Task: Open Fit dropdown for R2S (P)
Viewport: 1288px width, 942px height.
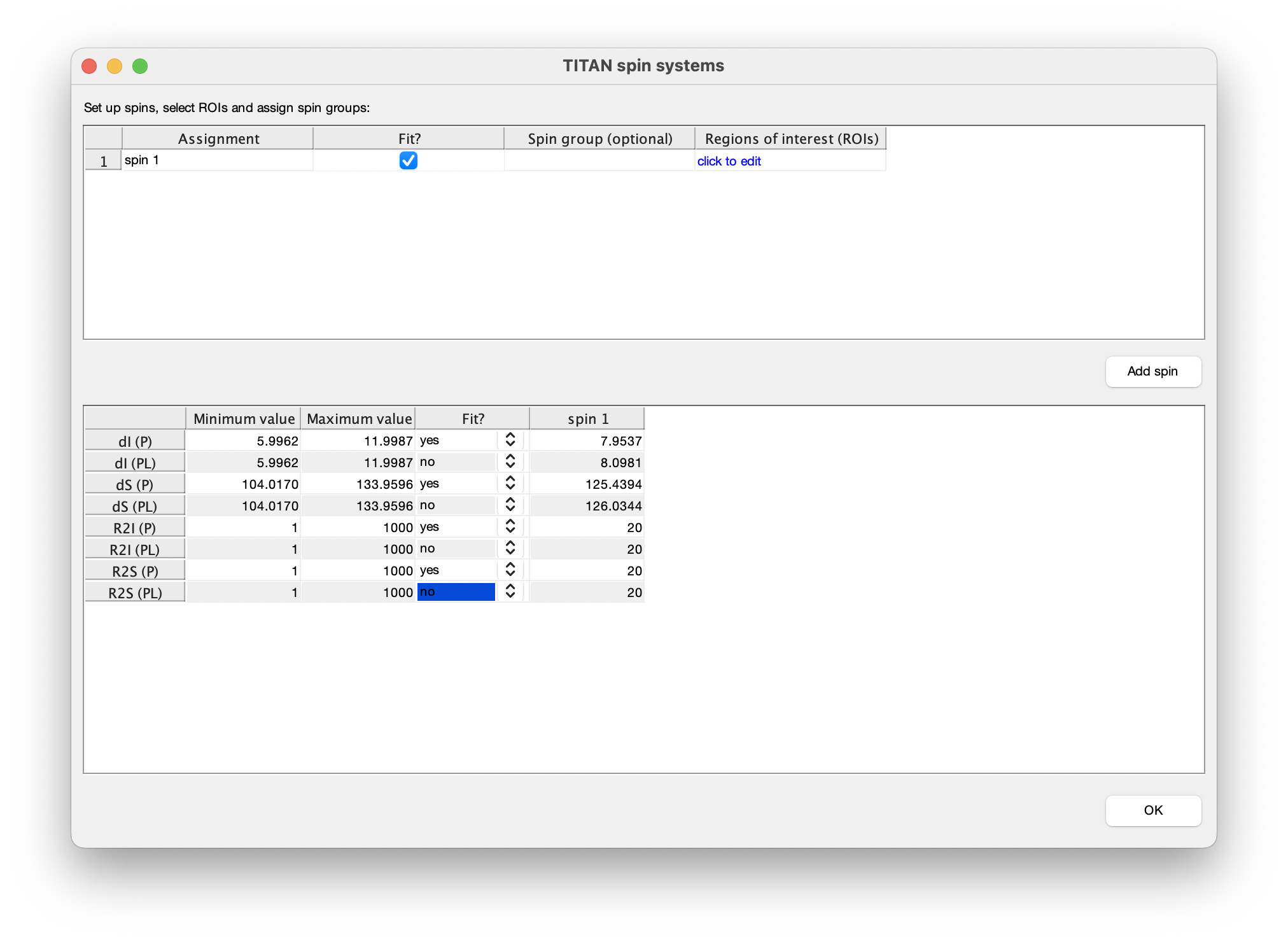Action: [510, 570]
